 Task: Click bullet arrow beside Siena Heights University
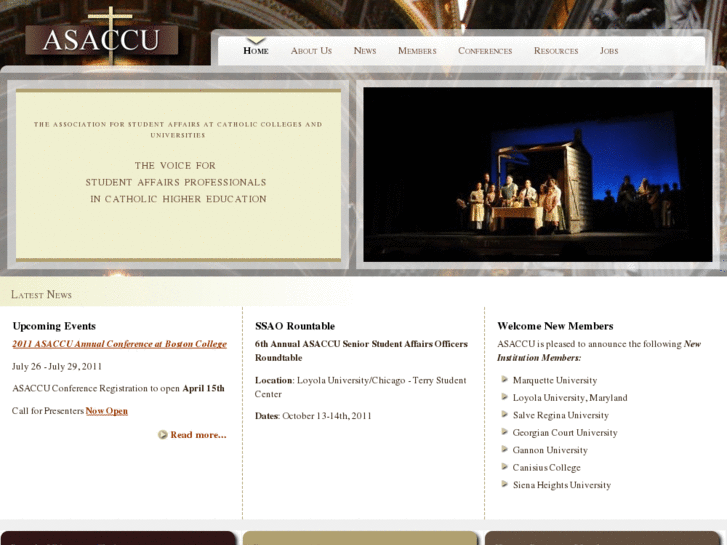pos(505,484)
